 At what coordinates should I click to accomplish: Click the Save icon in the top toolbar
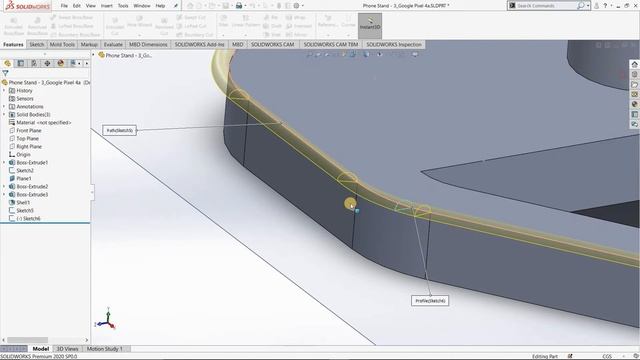pyautogui.click(x=225, y=6)
